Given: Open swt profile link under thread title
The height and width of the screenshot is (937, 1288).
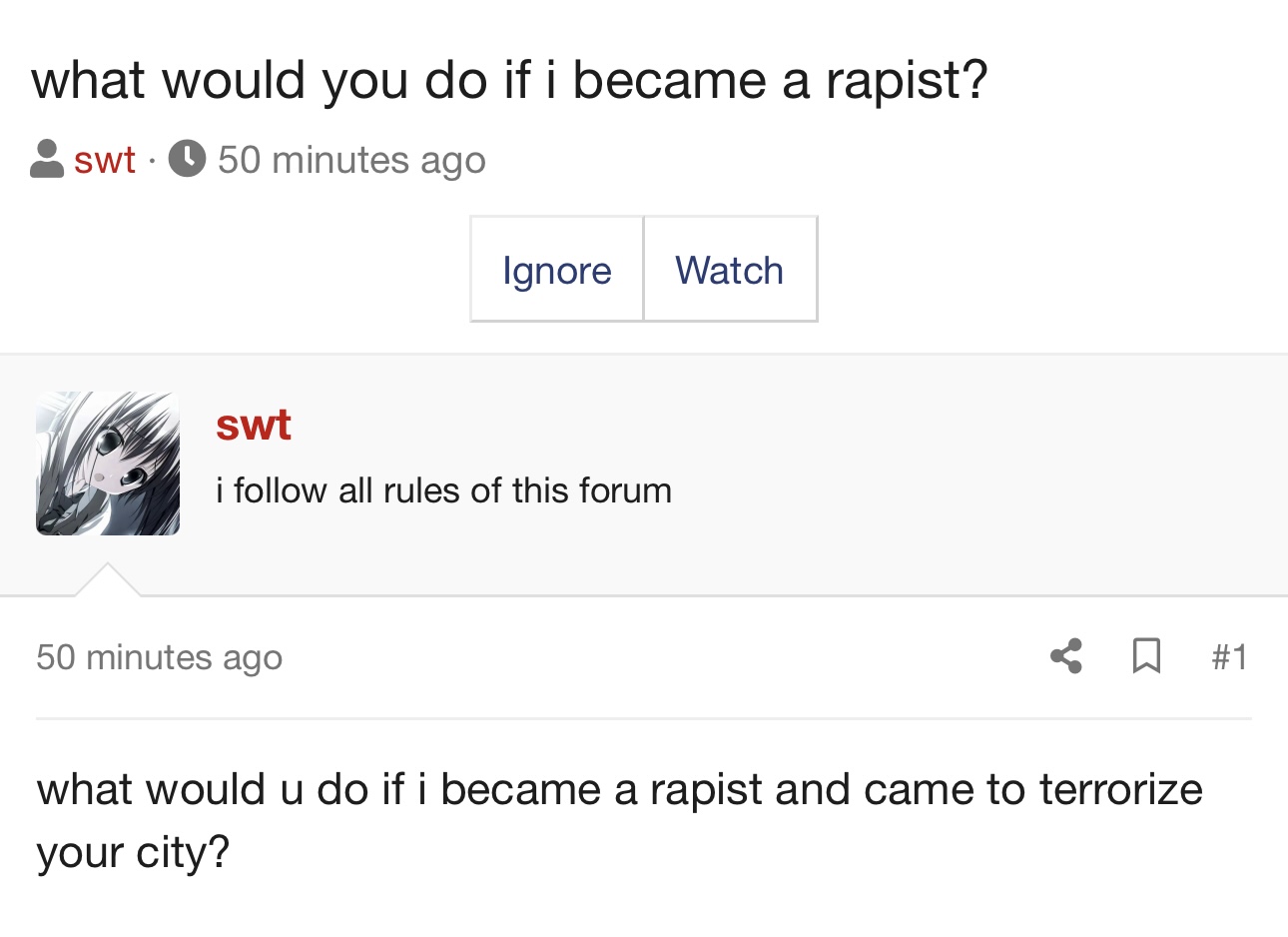Looking at the screenshot, I should (x=105, y=160).
